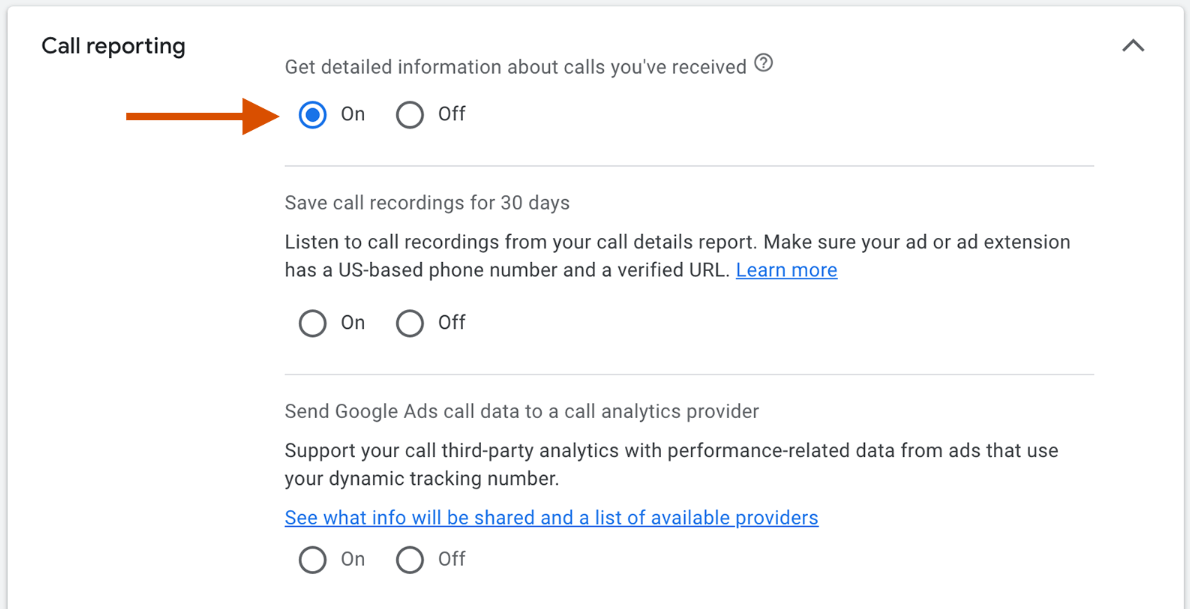1190x609 pixels.
Task: Click the 'Listen to call recordings' description text
Action: [x=677, y=243]
